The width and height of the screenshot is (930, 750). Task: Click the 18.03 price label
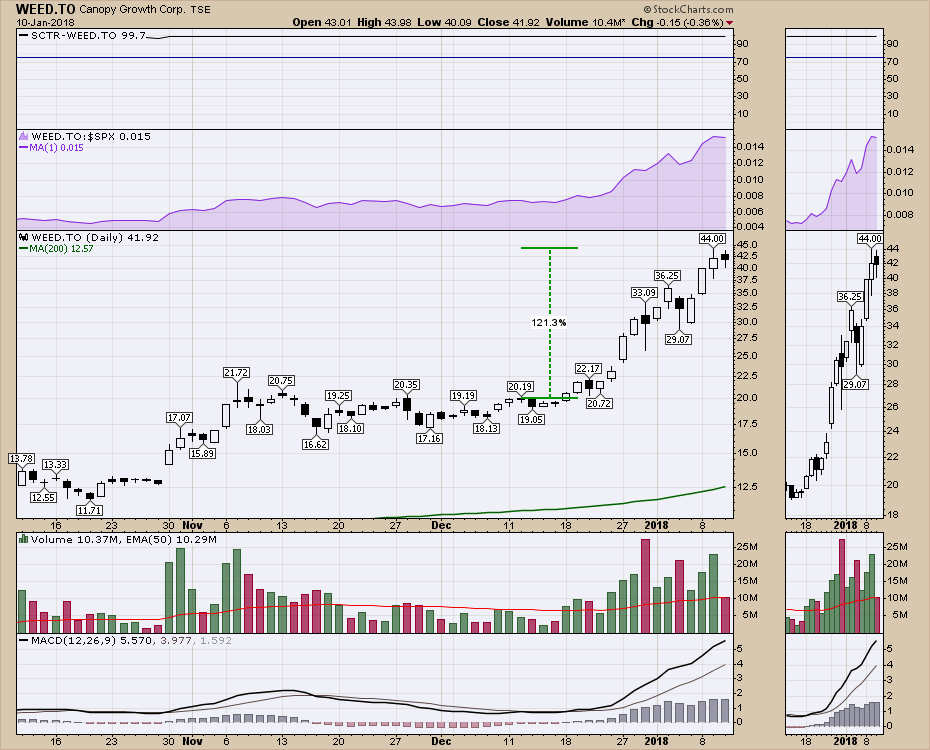pos(259,429)
